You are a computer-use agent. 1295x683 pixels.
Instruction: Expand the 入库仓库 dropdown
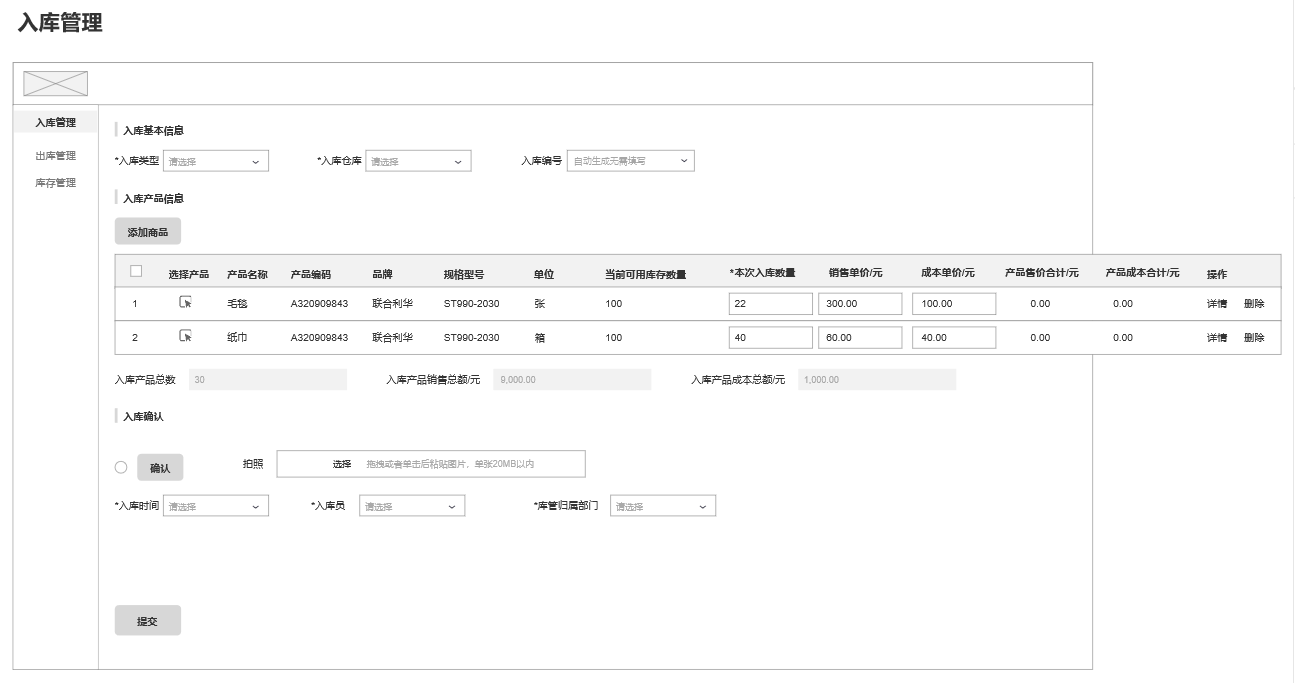coord(417,161)
